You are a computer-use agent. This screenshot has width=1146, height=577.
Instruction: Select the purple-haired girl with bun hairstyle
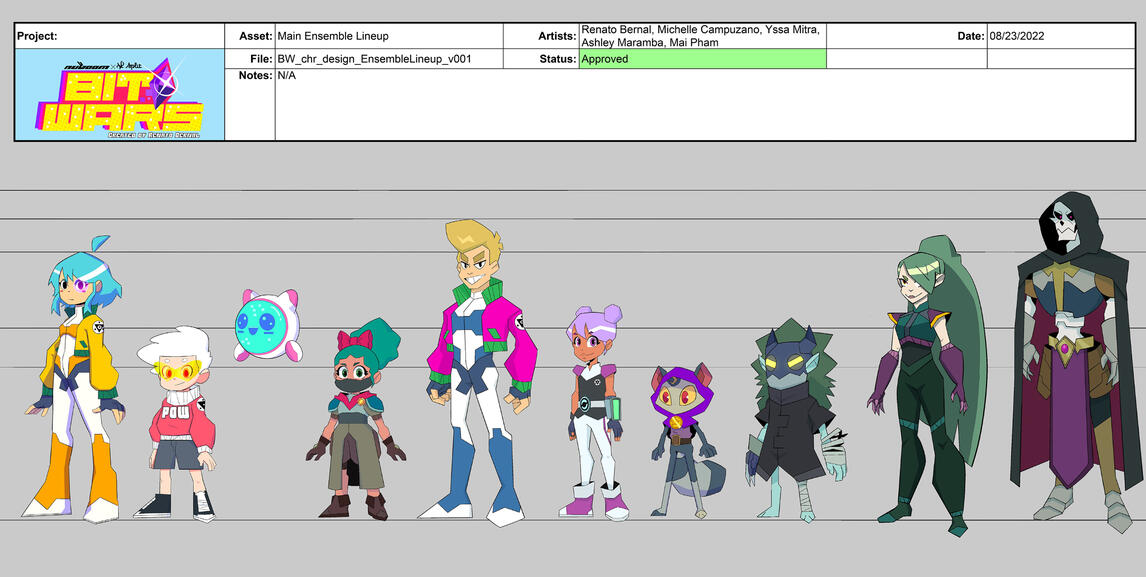pos(593,413)
